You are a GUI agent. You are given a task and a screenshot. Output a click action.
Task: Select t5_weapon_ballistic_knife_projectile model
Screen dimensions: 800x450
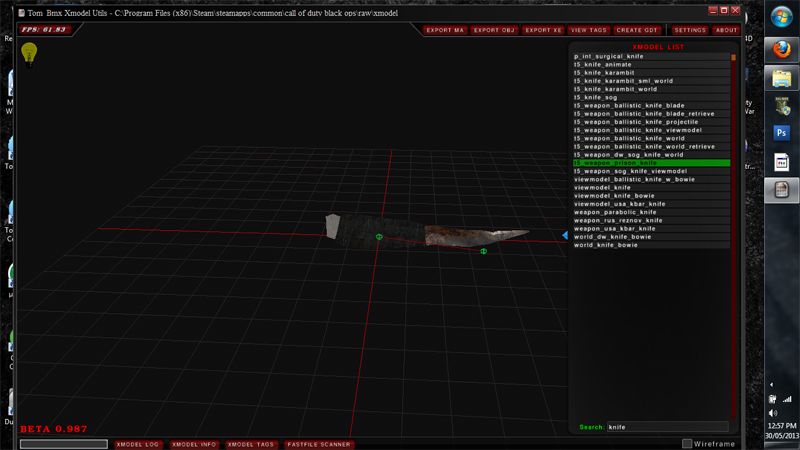[x=652, y=122]
